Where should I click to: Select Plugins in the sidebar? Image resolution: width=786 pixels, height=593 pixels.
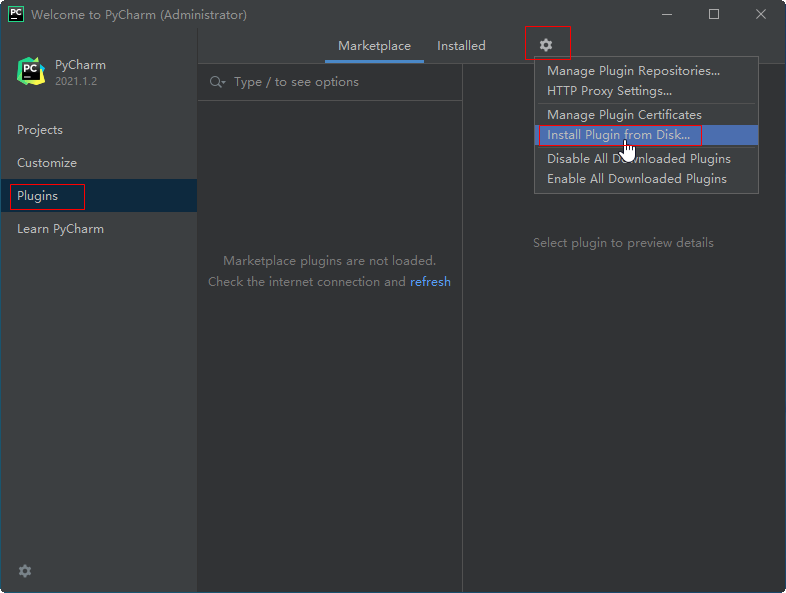99,195
